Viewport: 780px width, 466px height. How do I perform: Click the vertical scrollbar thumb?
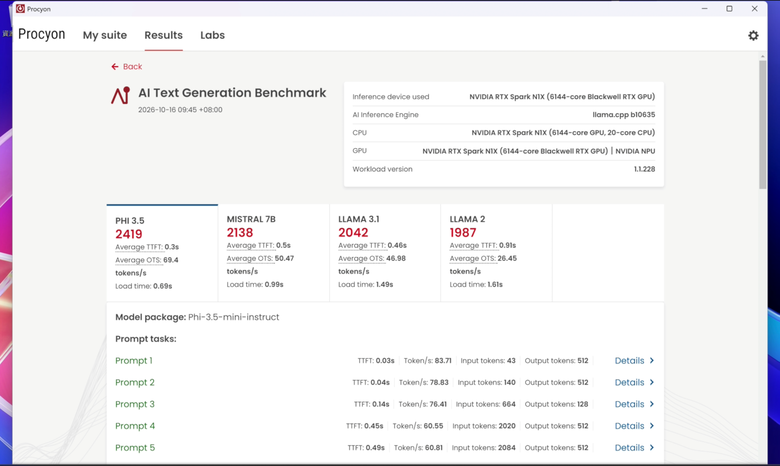763,124
